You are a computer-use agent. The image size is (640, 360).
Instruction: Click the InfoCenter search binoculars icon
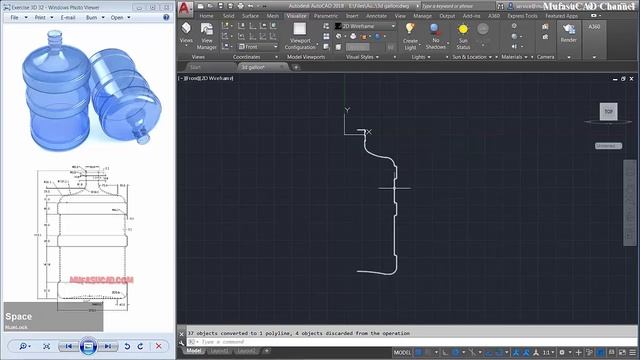500,6
